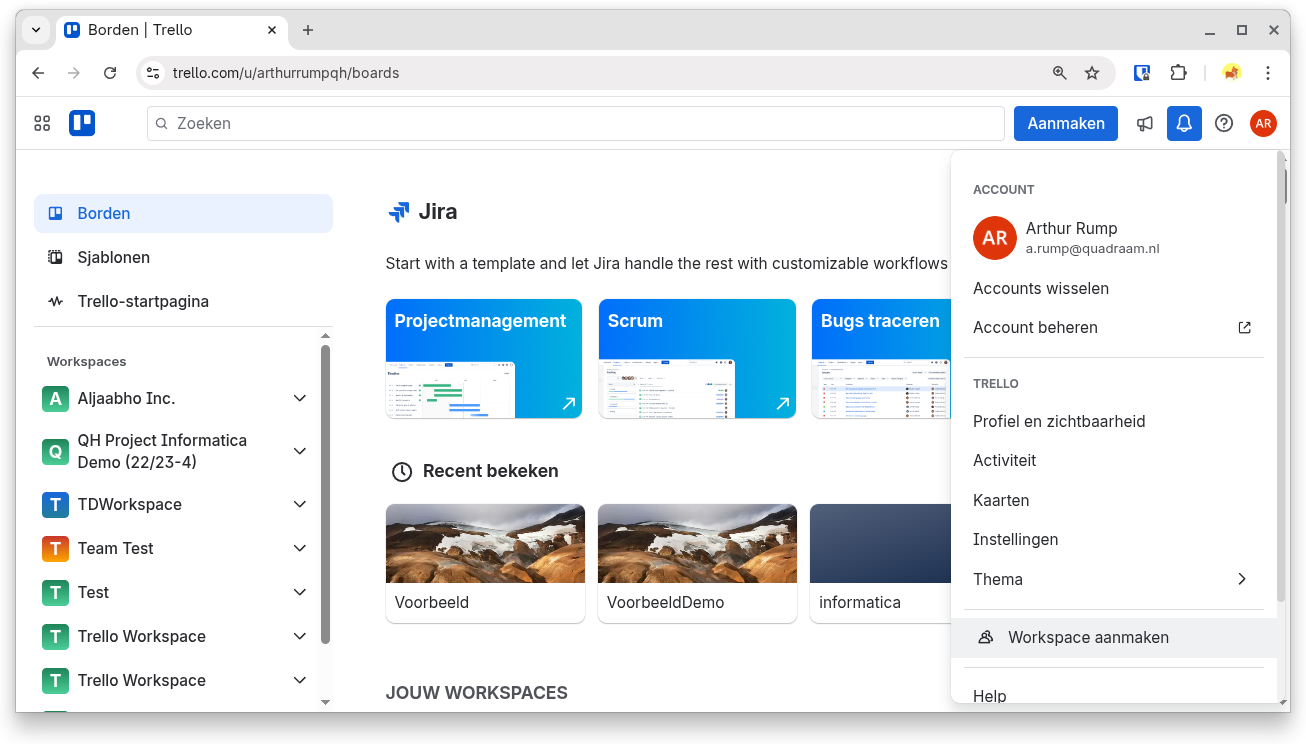This screenshot has width=1306, height=744.
Task: Click the Trello logo in the header
Action: tap(81, 122)
